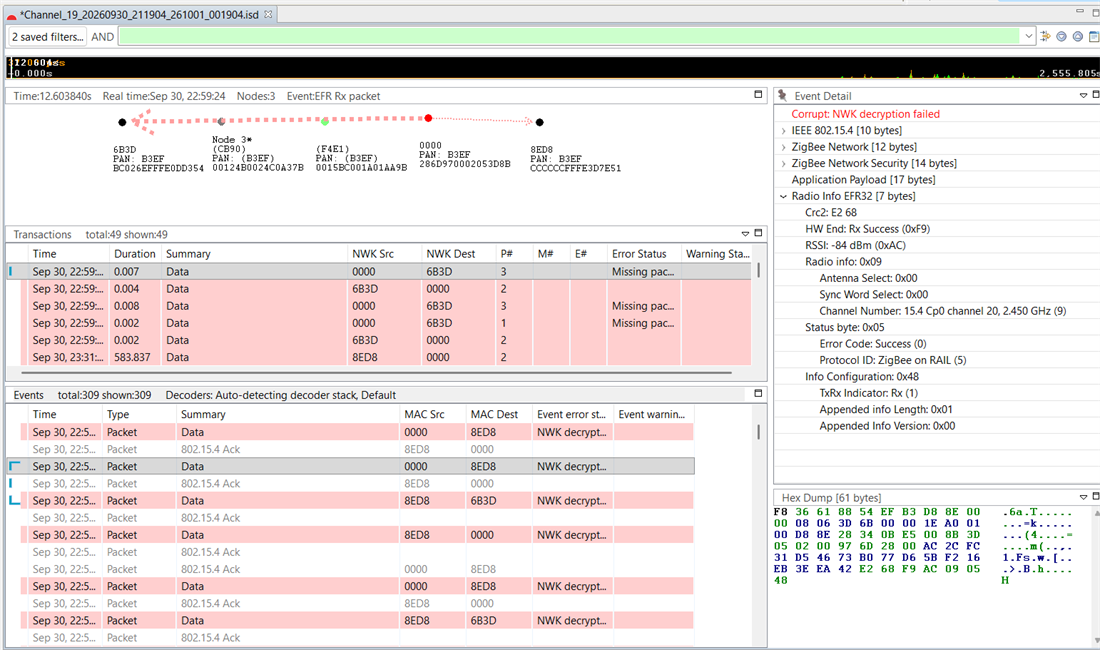Maximize the Event Detail pane
The width and height of the screenshot is (1100, 650).
pyautogui.click(x=1096, y=95)
